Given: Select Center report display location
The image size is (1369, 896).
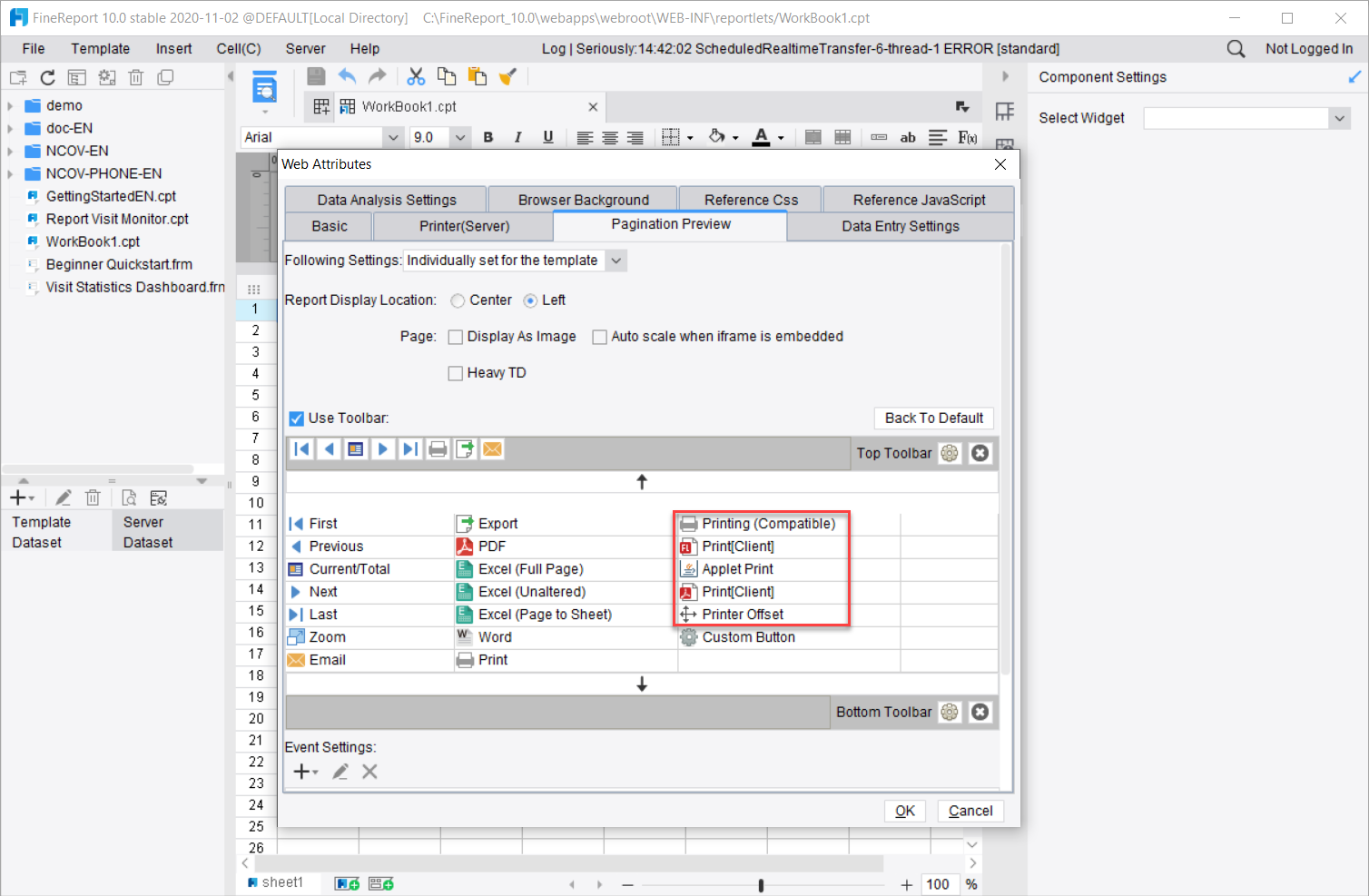Looking at the screenshot, I should click(x=458, y=300).
